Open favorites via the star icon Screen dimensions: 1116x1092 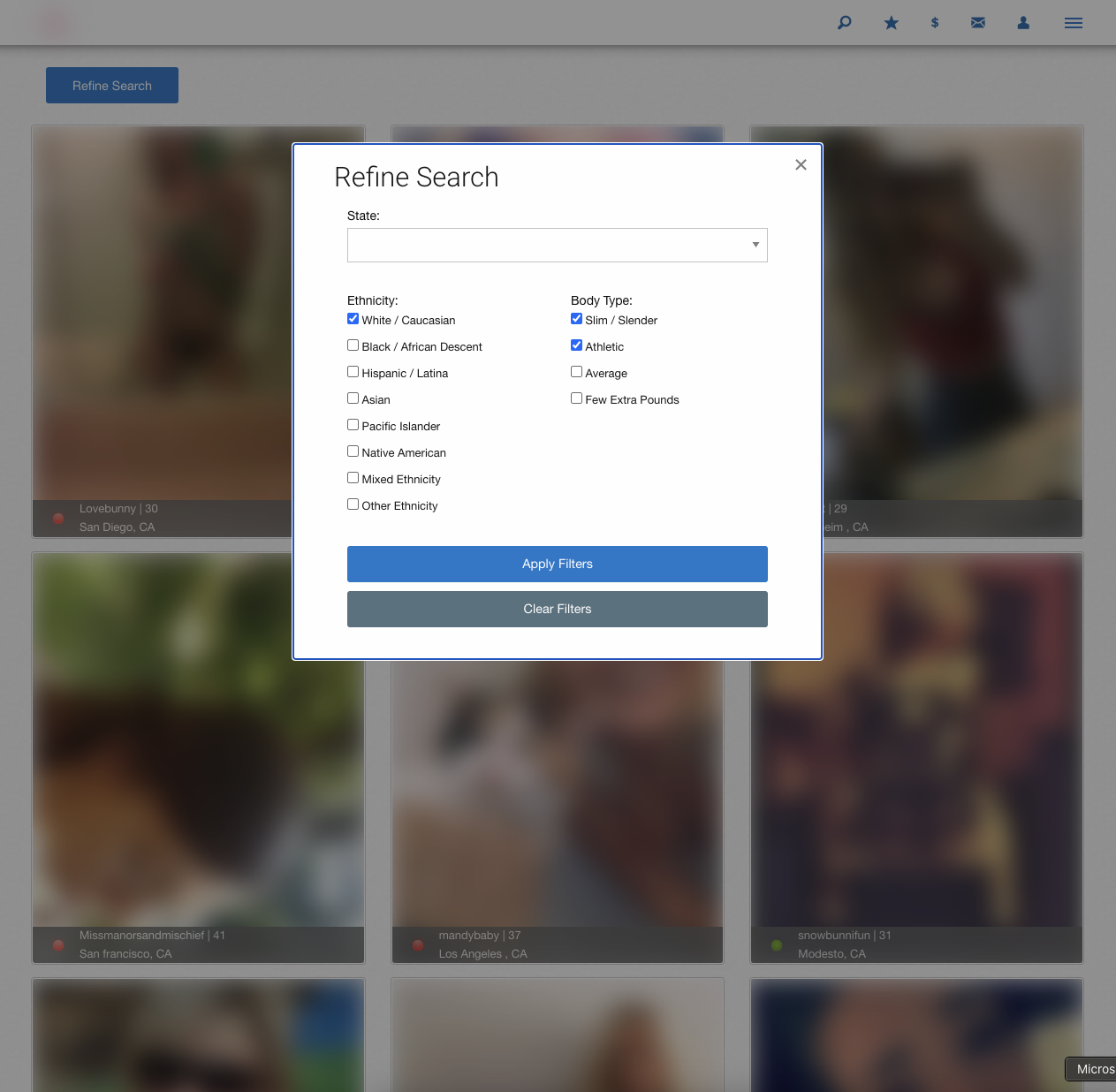tap(891, 23)
